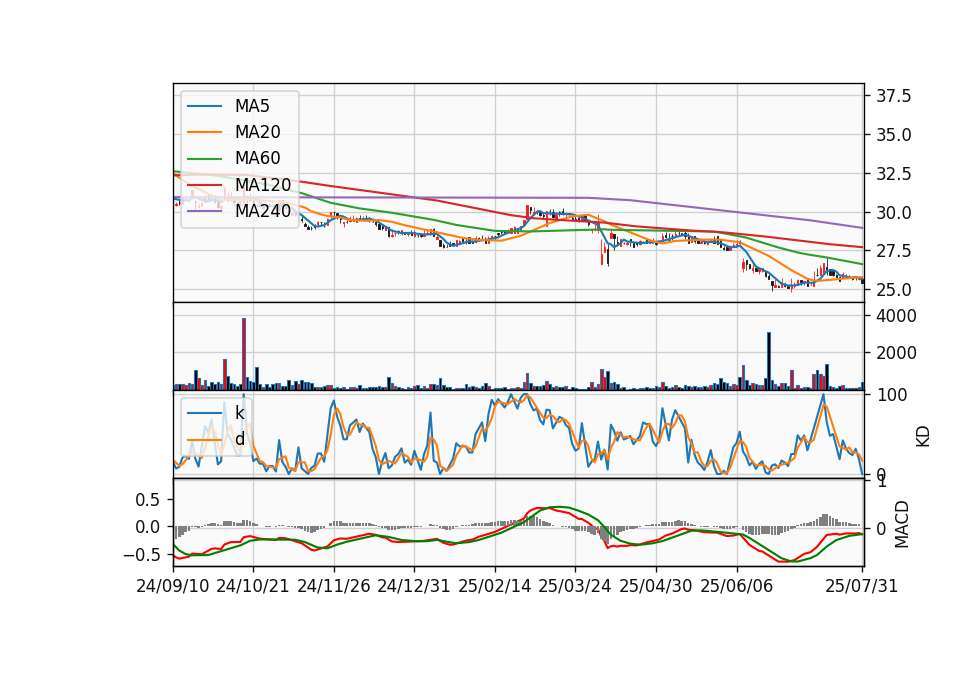Click the 25/02/14 date label
Screen dimensions: 960x690
click(x=495, y=586)
